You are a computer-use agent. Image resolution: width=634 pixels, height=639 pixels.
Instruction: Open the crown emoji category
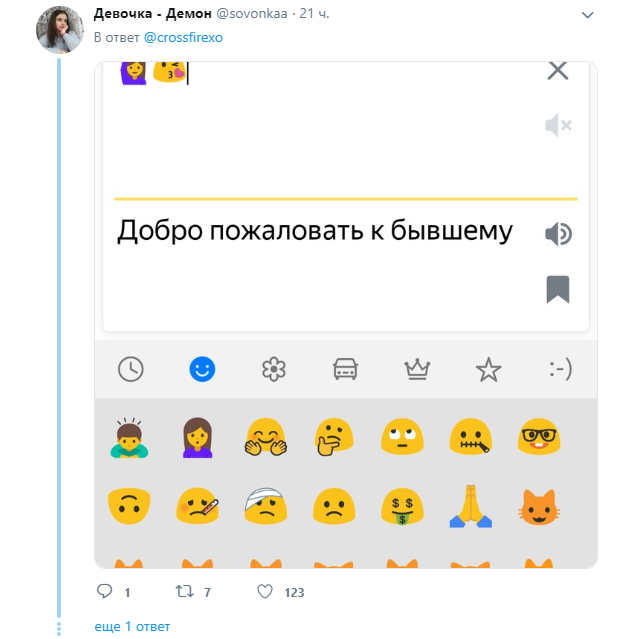click(417, 369)
